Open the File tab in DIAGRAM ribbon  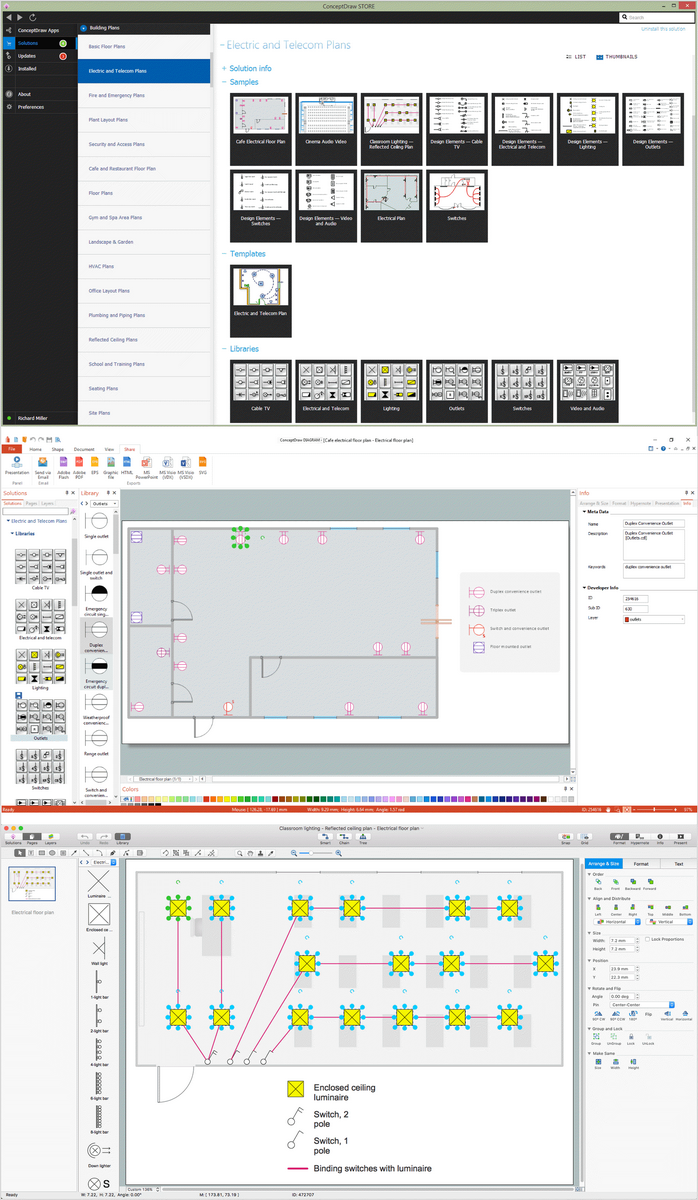tap(12, 449)
